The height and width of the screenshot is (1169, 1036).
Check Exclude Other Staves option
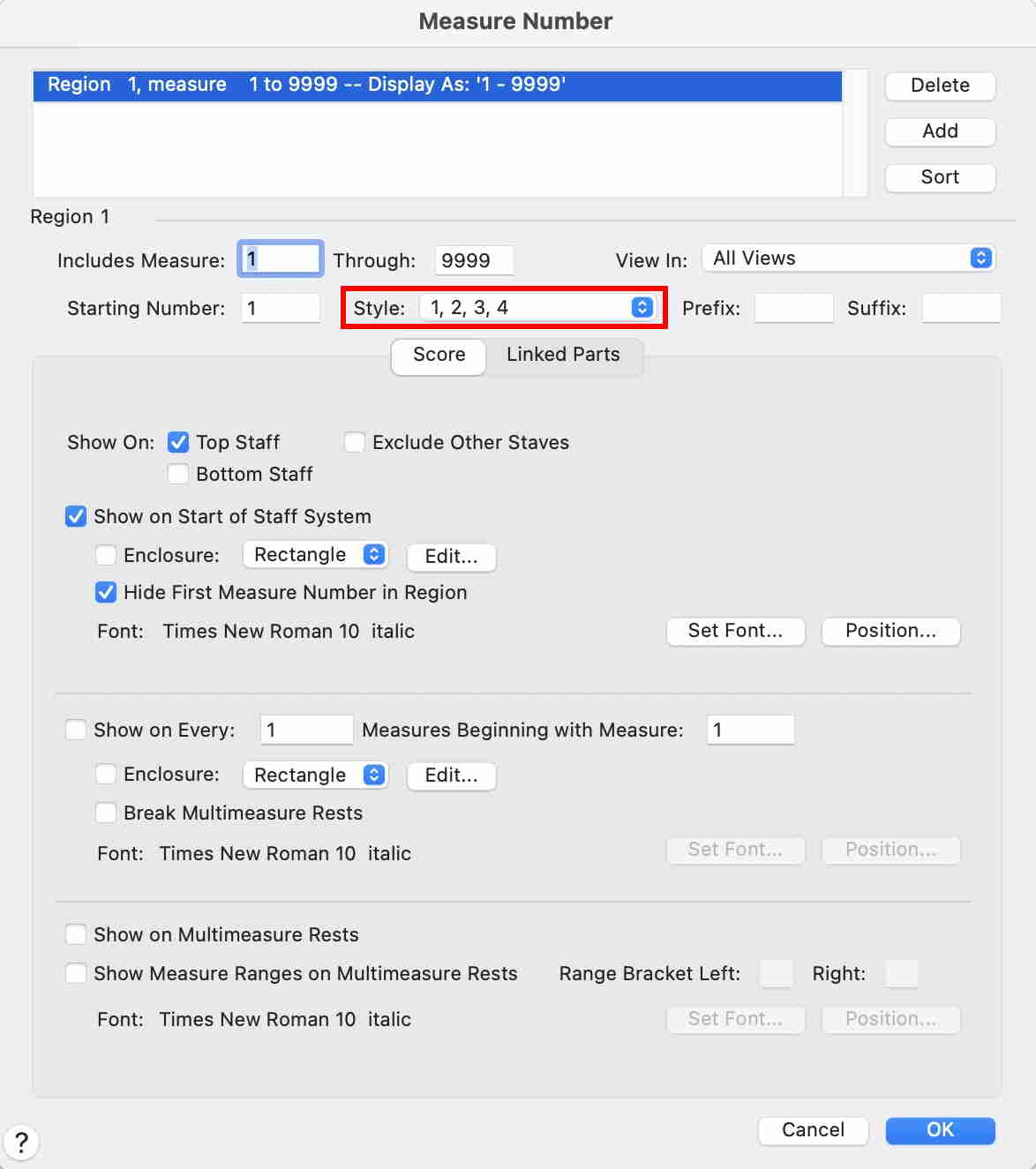click(x=355, y=442)
